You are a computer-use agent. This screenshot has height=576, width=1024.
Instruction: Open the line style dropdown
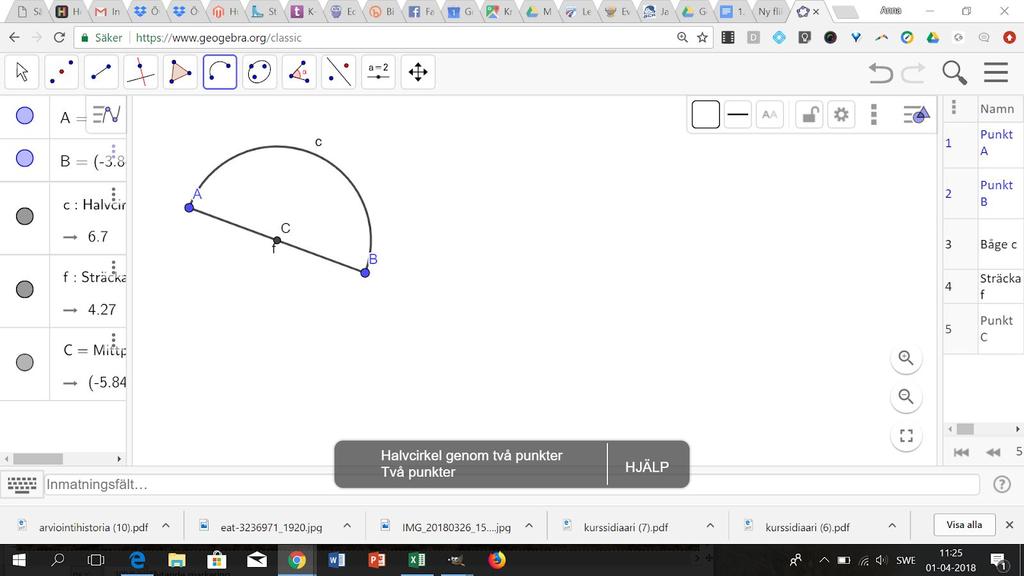738,115
